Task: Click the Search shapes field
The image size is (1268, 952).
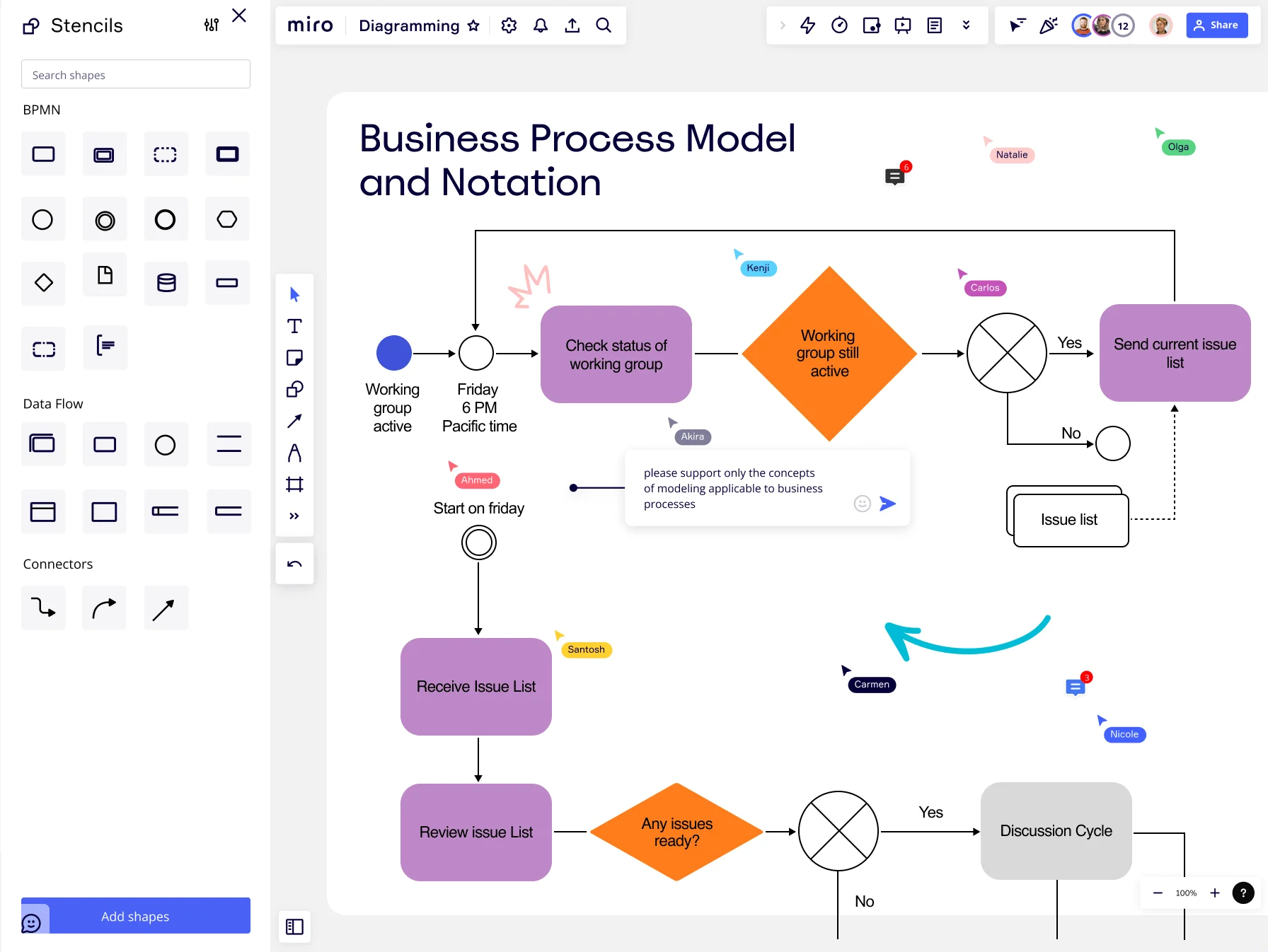Action: coord(136,74)
